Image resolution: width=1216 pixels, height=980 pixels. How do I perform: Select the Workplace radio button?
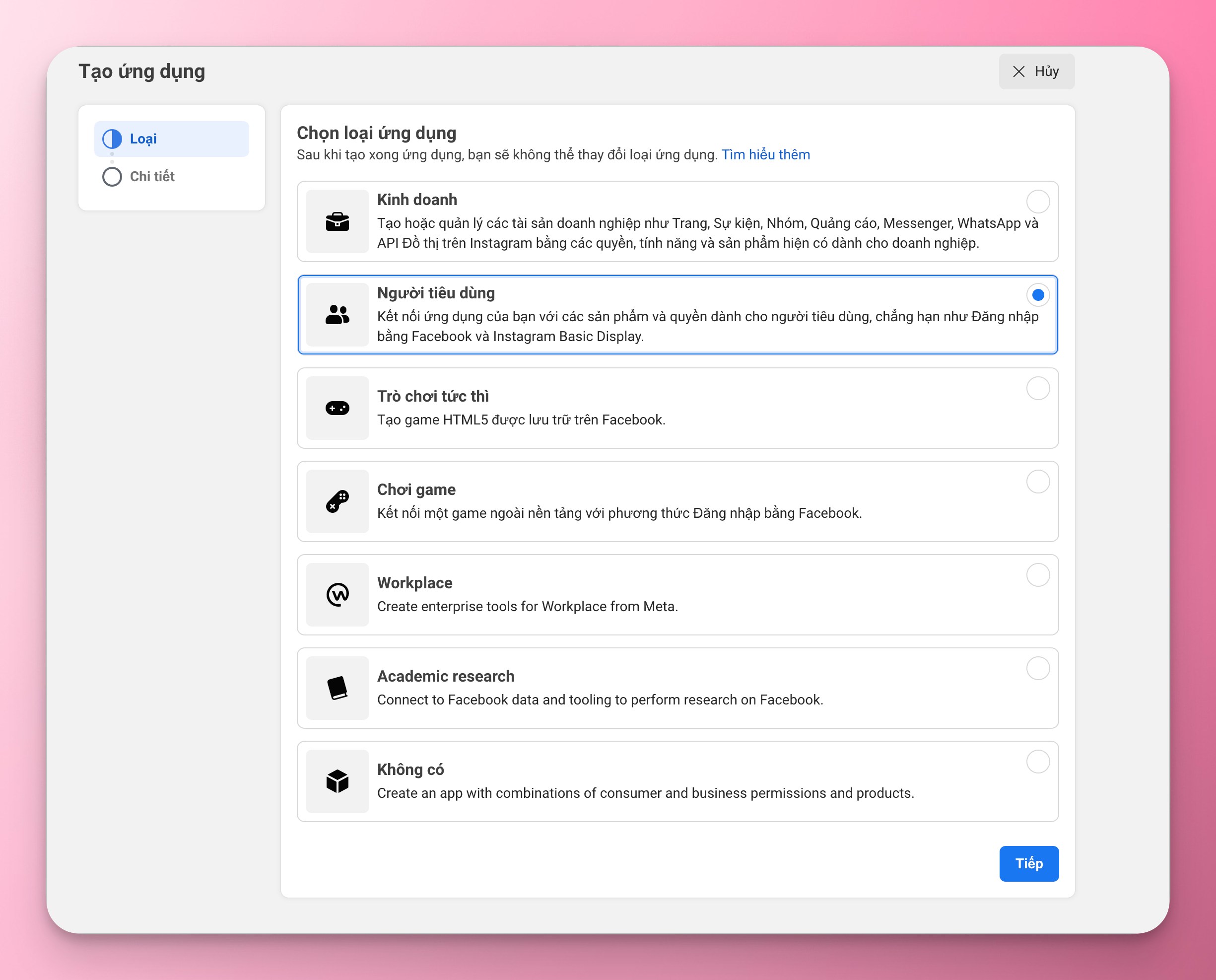1037,575
